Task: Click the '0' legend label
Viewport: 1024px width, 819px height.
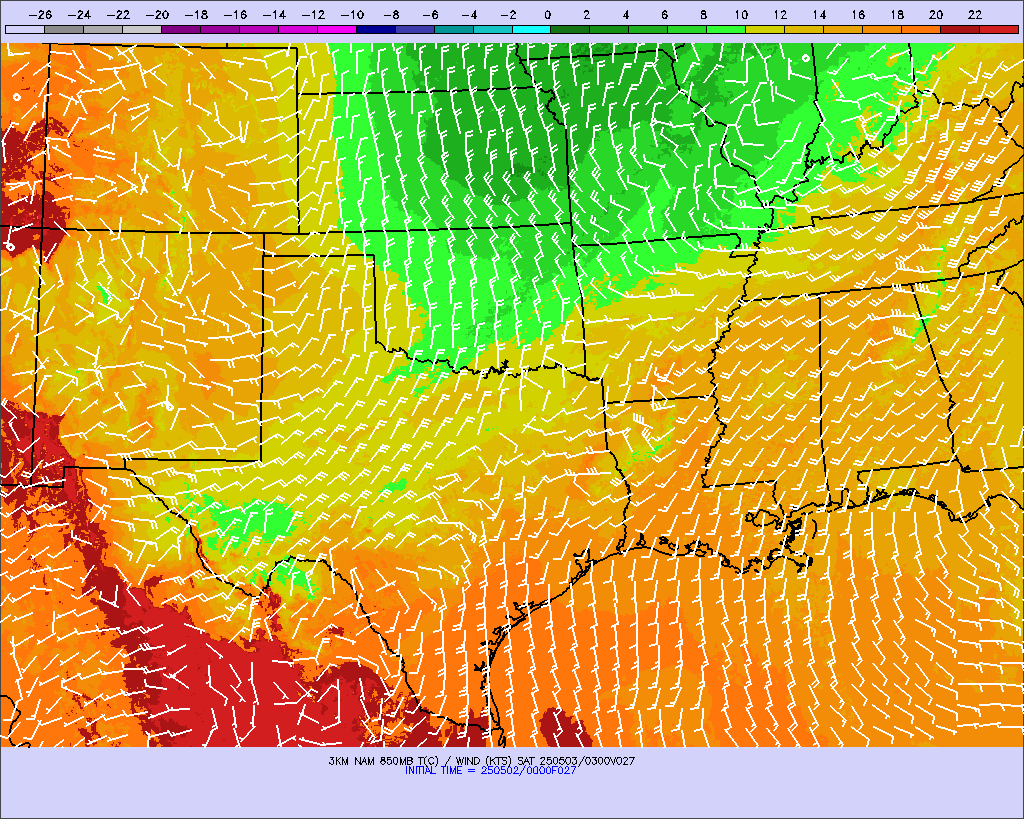Action: (547, 14)
